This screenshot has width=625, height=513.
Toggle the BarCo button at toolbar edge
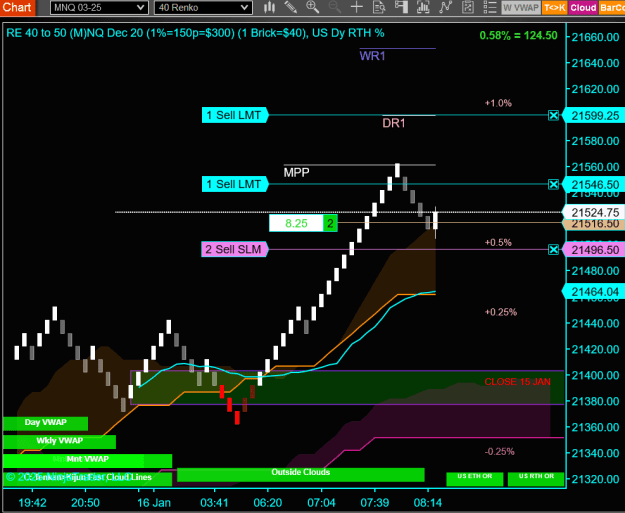[x=612, y=8]
